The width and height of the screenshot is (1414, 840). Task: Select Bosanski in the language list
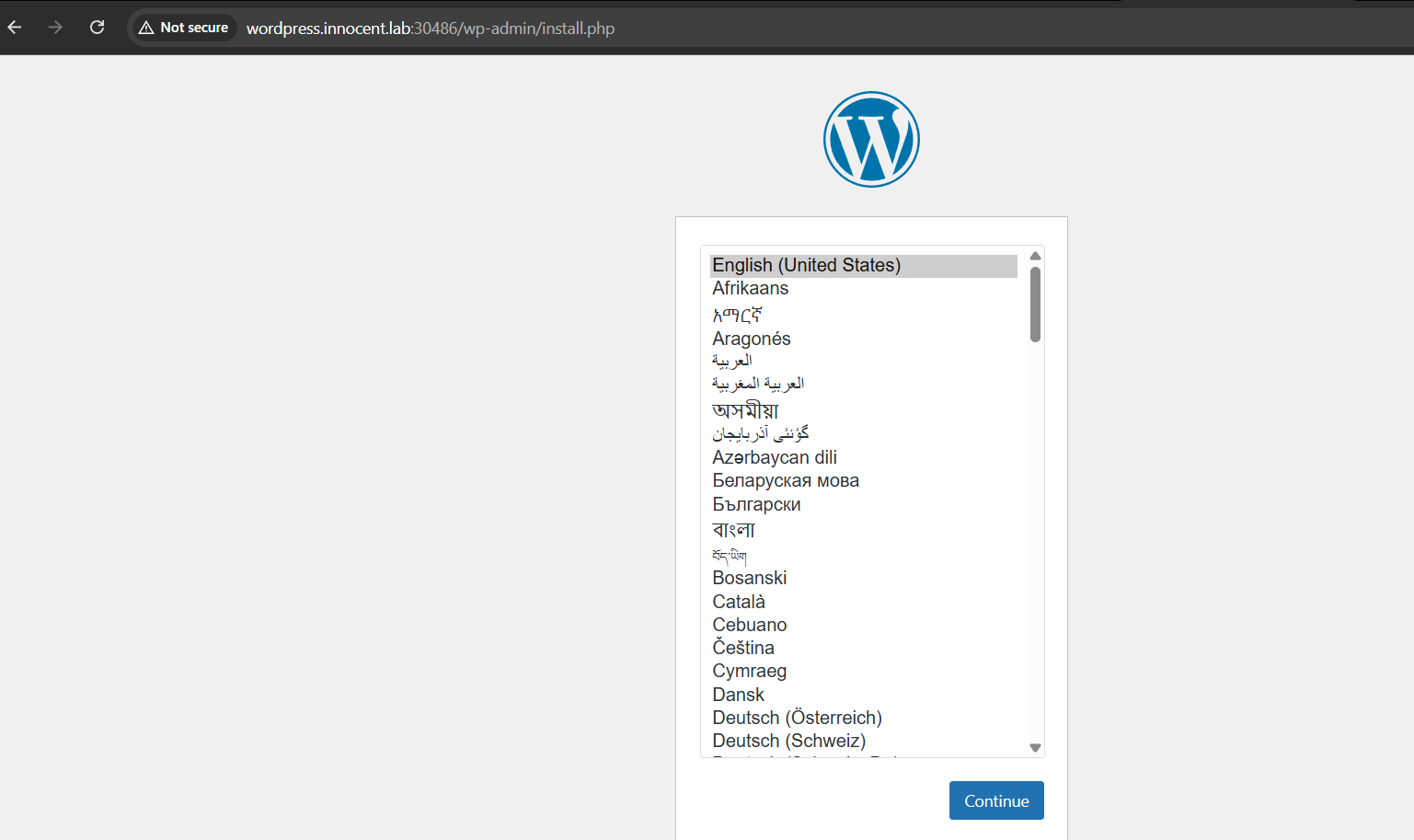pyautogui.click(x=864, y=578)
